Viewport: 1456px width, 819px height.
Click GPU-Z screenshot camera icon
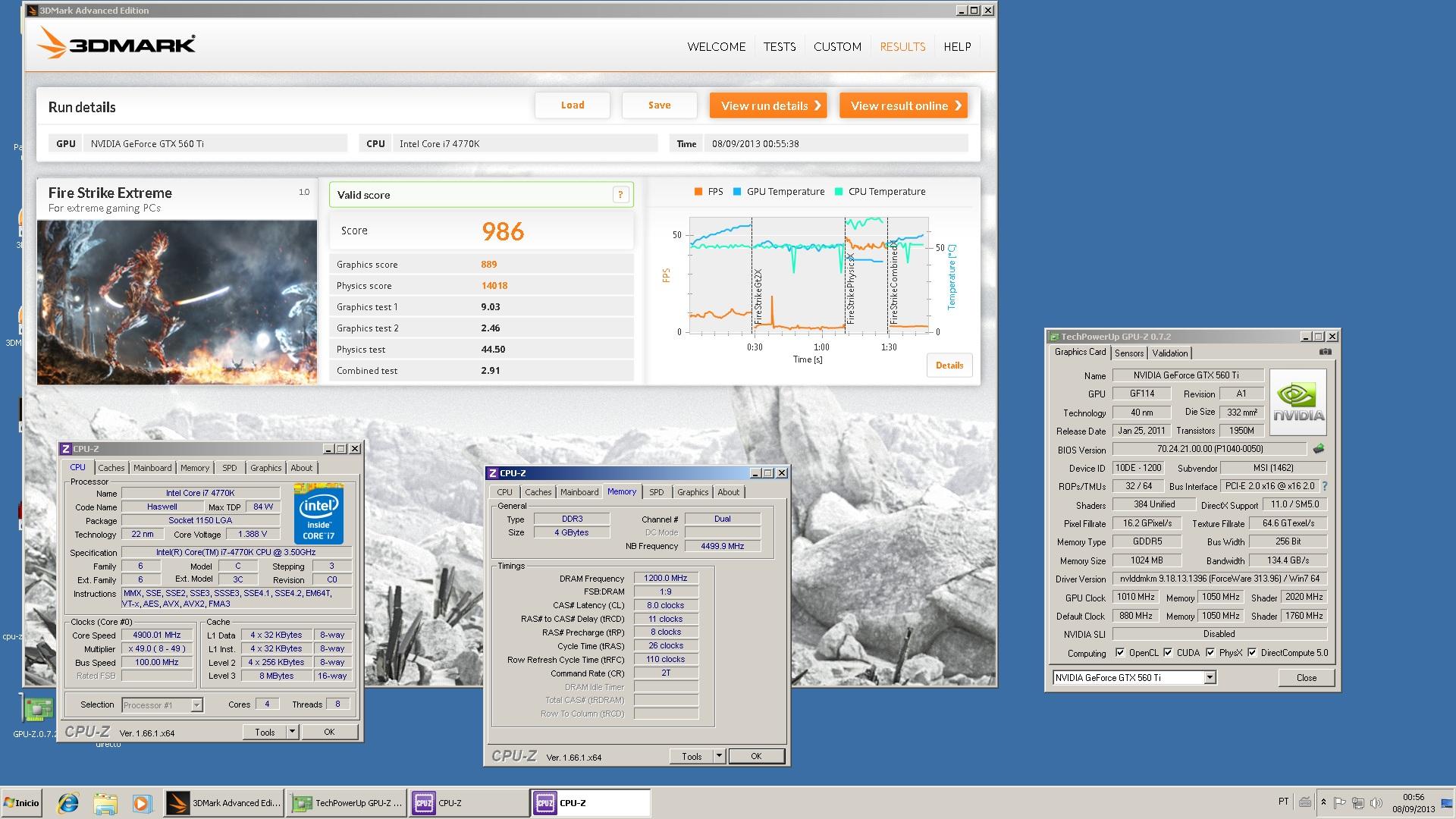[1325, 352]
